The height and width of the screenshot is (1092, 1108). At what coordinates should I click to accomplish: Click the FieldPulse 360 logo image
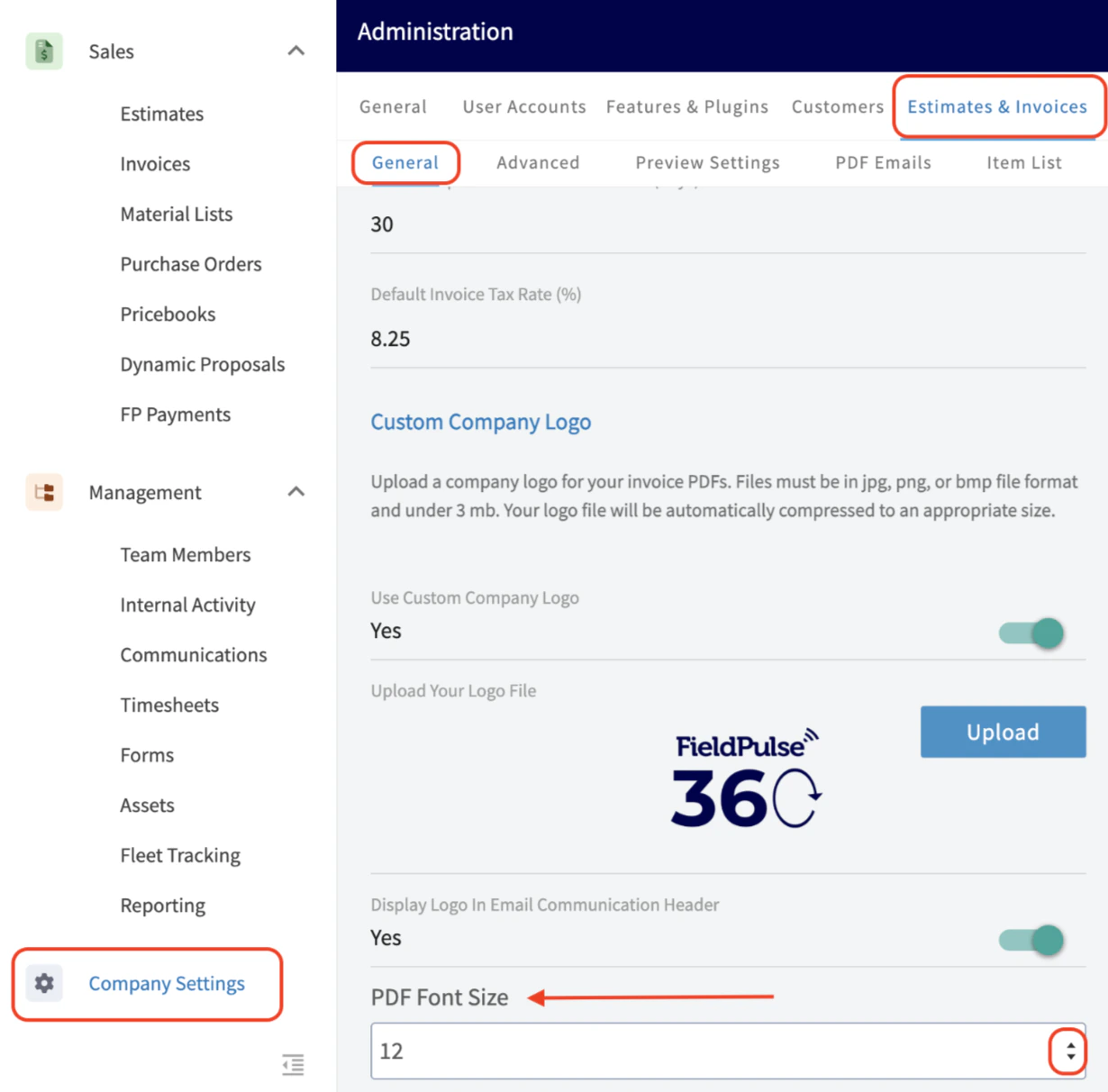[747, 778]
